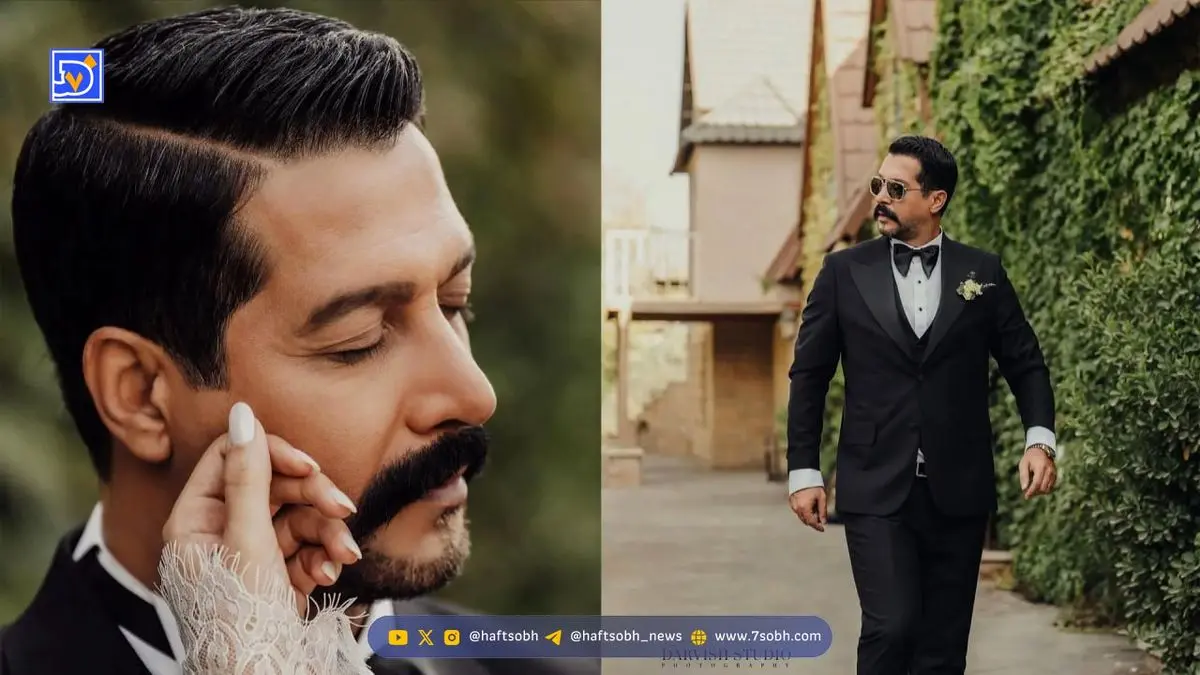Click the aviator sunglasses in right photo
This screenshot has height=675, width=1200.
(x=893, y=188)
